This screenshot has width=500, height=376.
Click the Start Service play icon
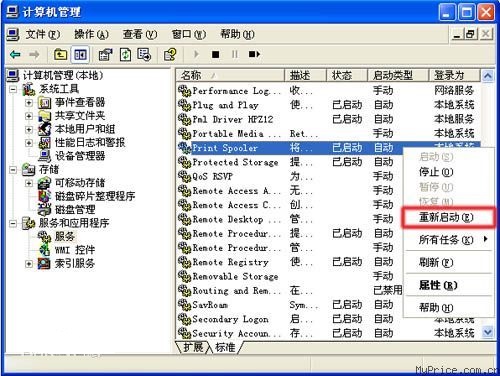[196, 54]
